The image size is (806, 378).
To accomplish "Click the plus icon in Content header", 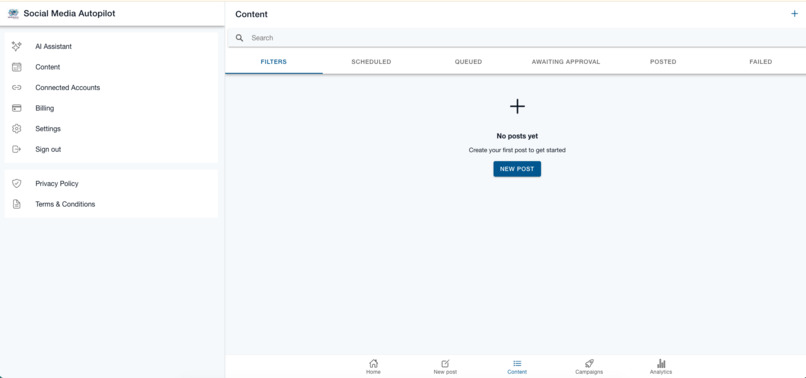I will pyautogui.click(x=794, y=14).
